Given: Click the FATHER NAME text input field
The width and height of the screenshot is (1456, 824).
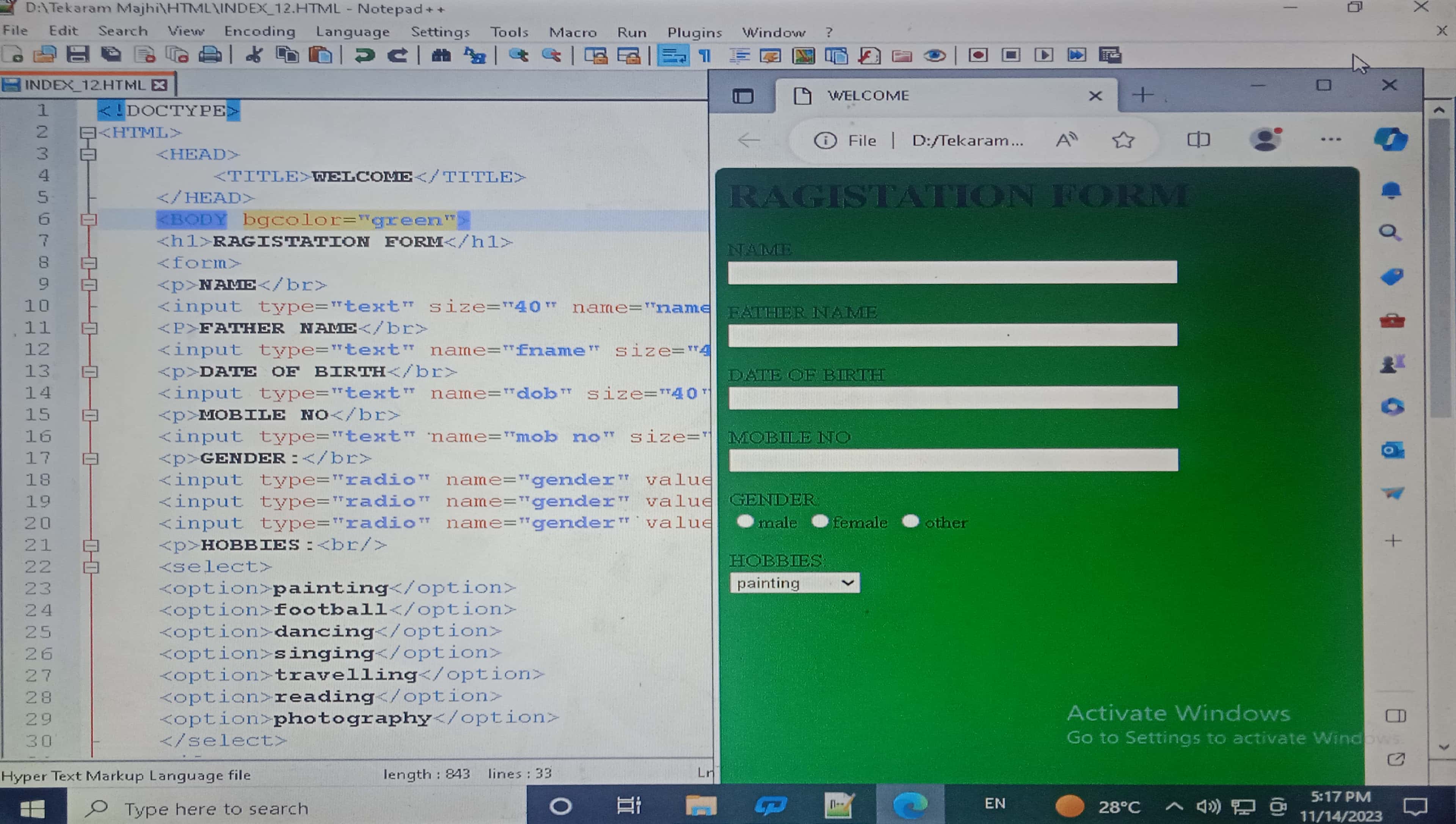Looking at the screenshot, I should click(x=952, y=335).
